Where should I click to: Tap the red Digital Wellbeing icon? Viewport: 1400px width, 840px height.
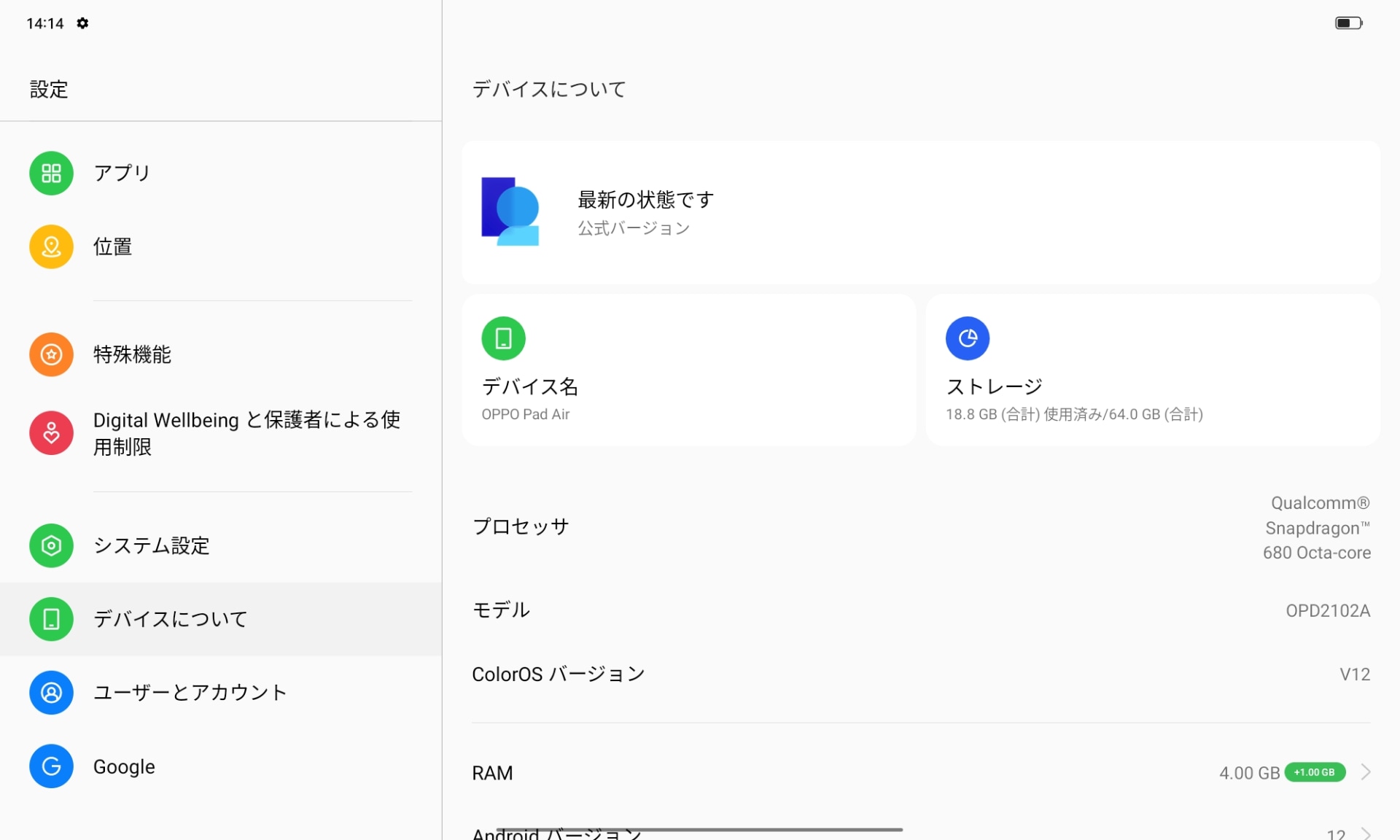[x=51, y=433]
